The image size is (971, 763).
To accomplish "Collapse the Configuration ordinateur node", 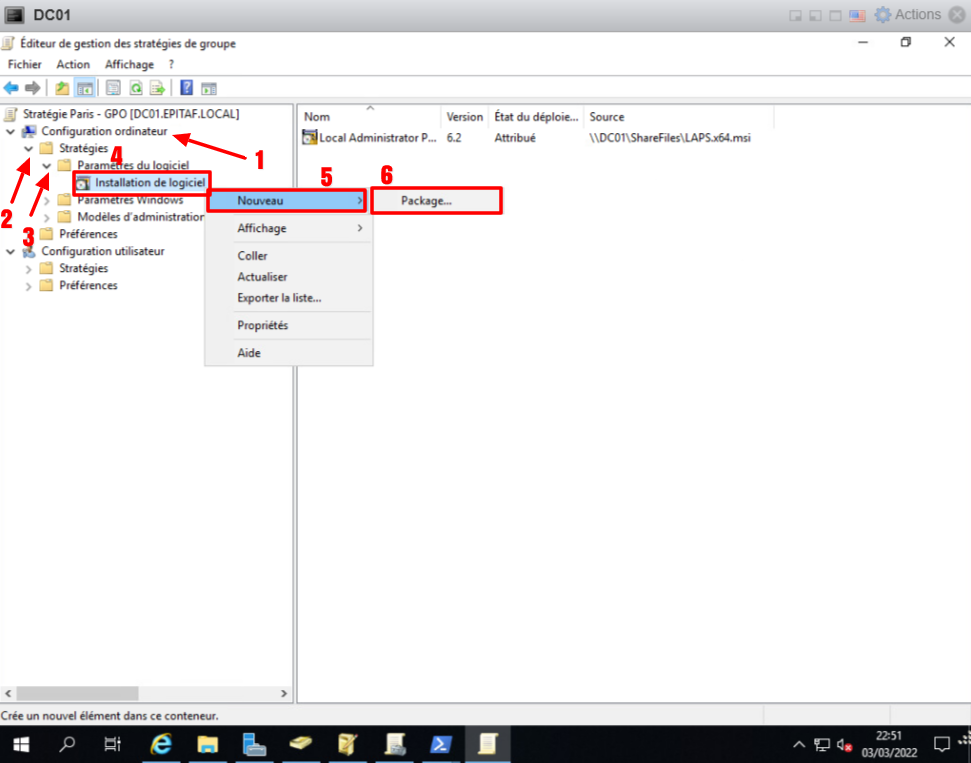I will 10,132.
